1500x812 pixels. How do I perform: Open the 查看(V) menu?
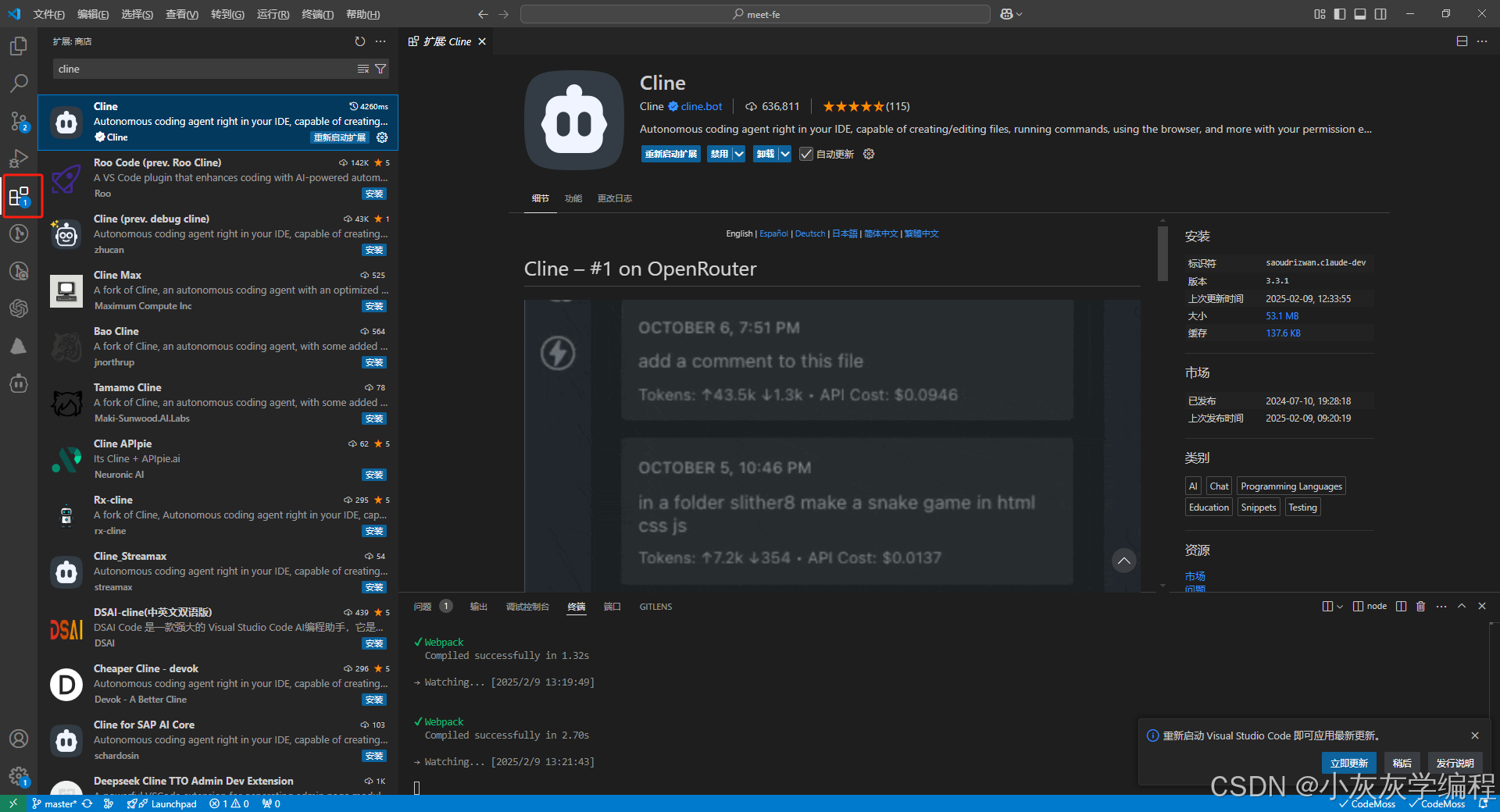tap(182, 14)
